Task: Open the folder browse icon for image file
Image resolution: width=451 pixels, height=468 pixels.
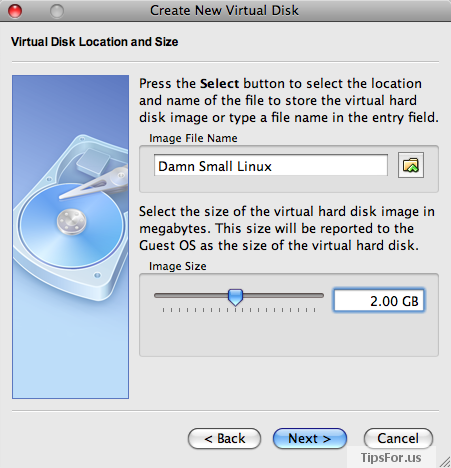Action: [411, 165]
